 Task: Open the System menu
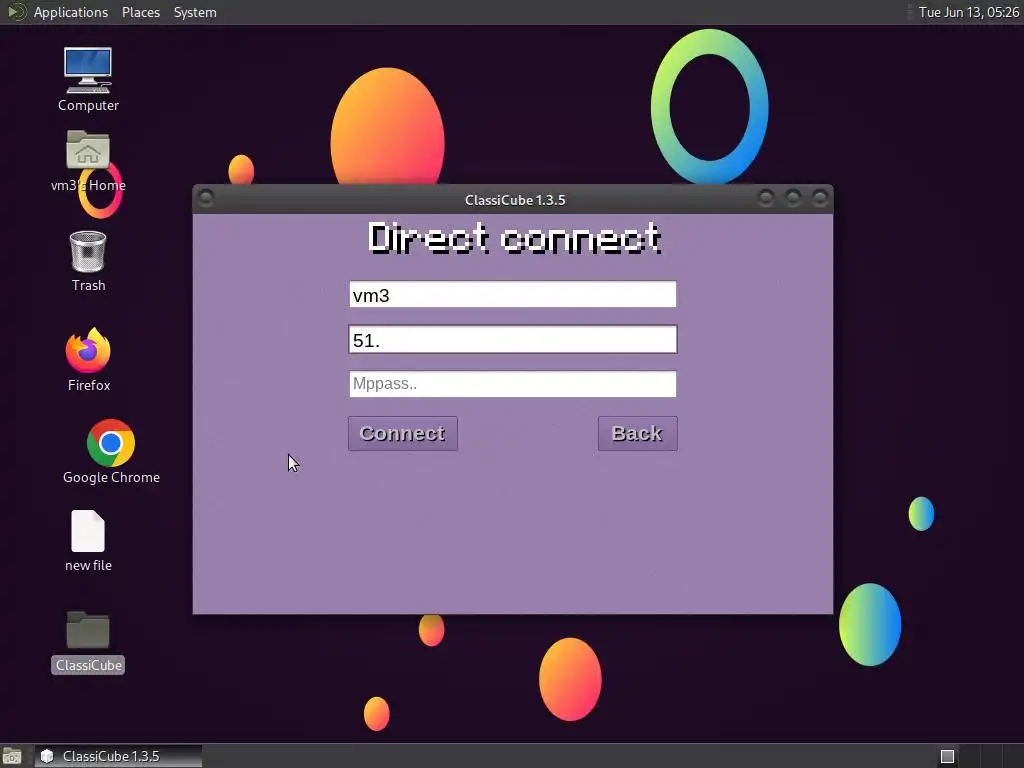pyautogui.click(x=195, y=12)
